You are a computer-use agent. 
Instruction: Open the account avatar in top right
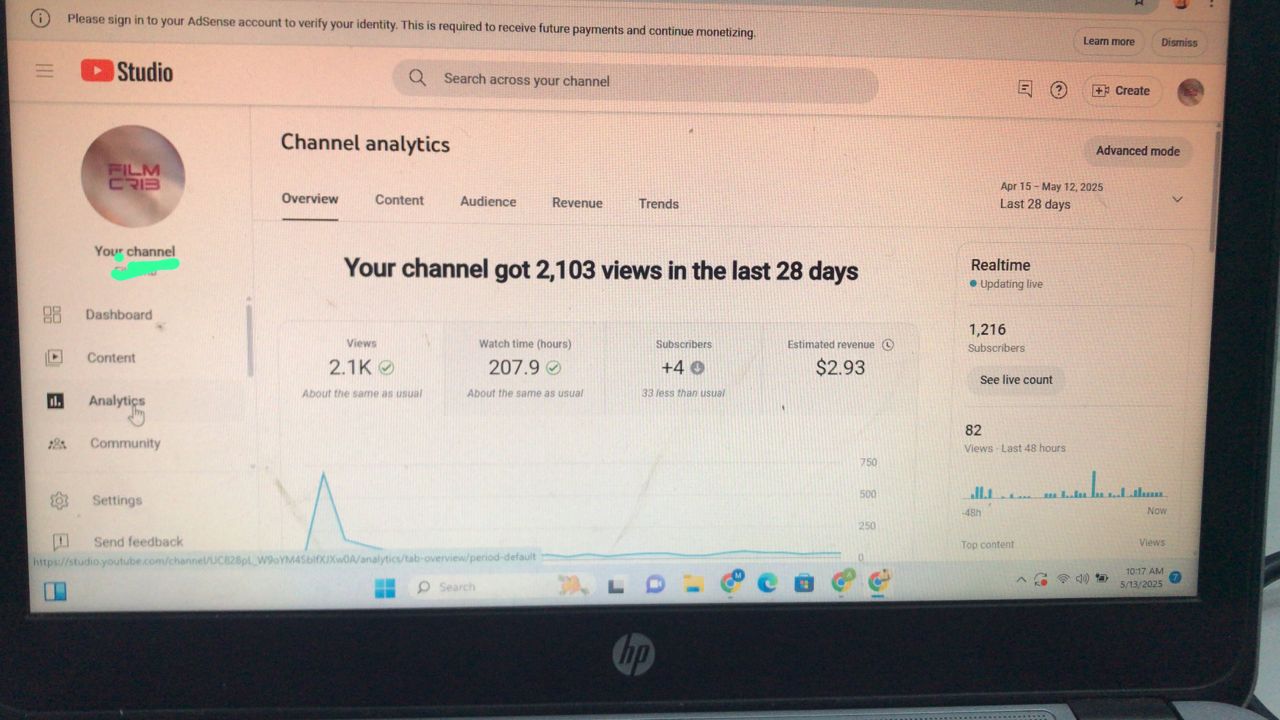(x=1190, y=92)
